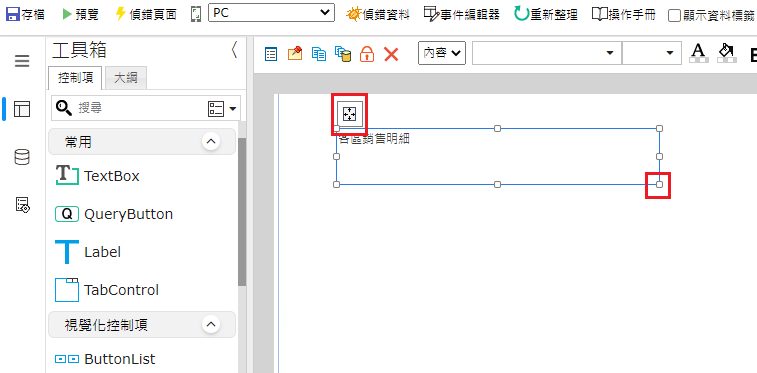Select the database cylinder sidebar icon
This screenshot has width=757, height=373.
tap(22, 157)
